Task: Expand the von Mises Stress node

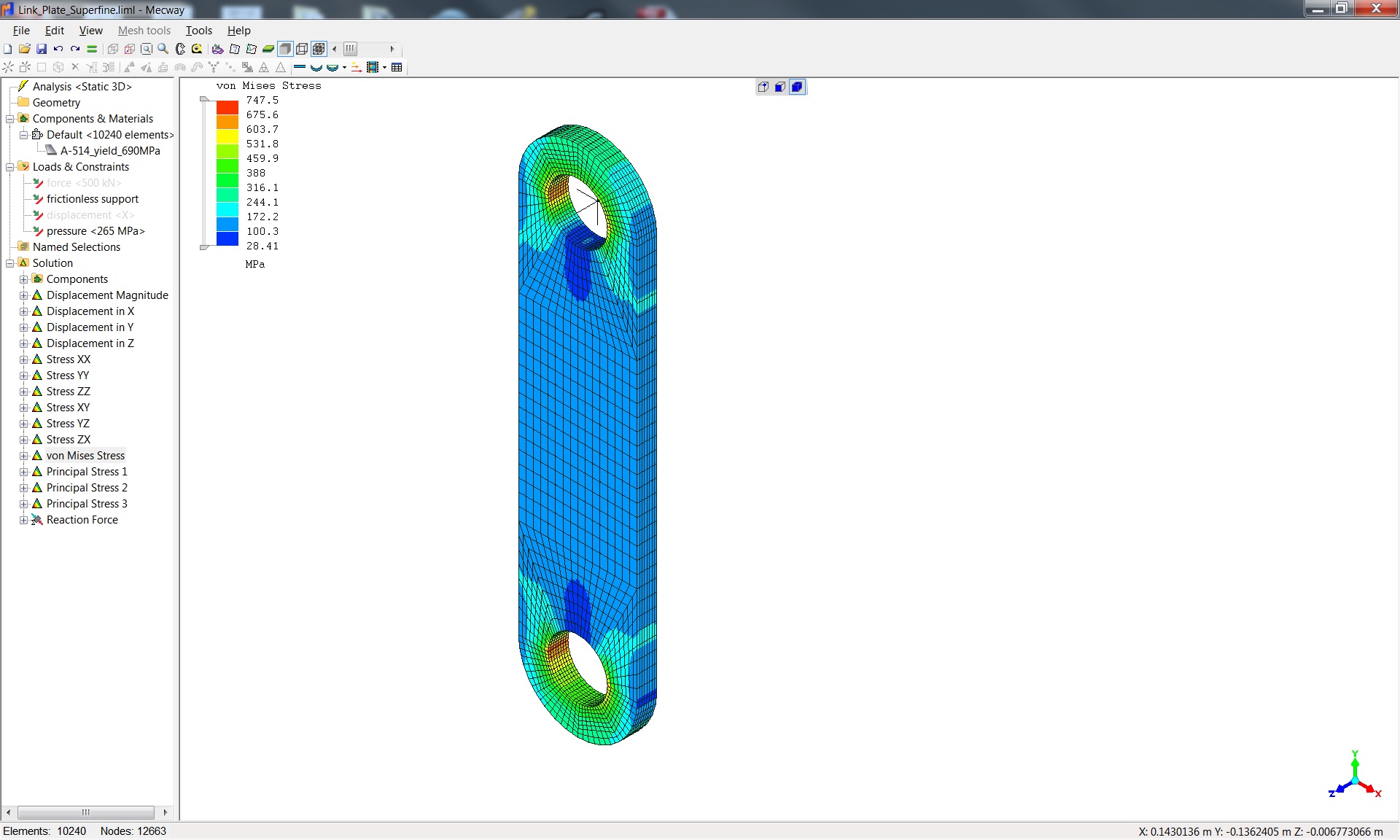Action: tap(24, 456)
